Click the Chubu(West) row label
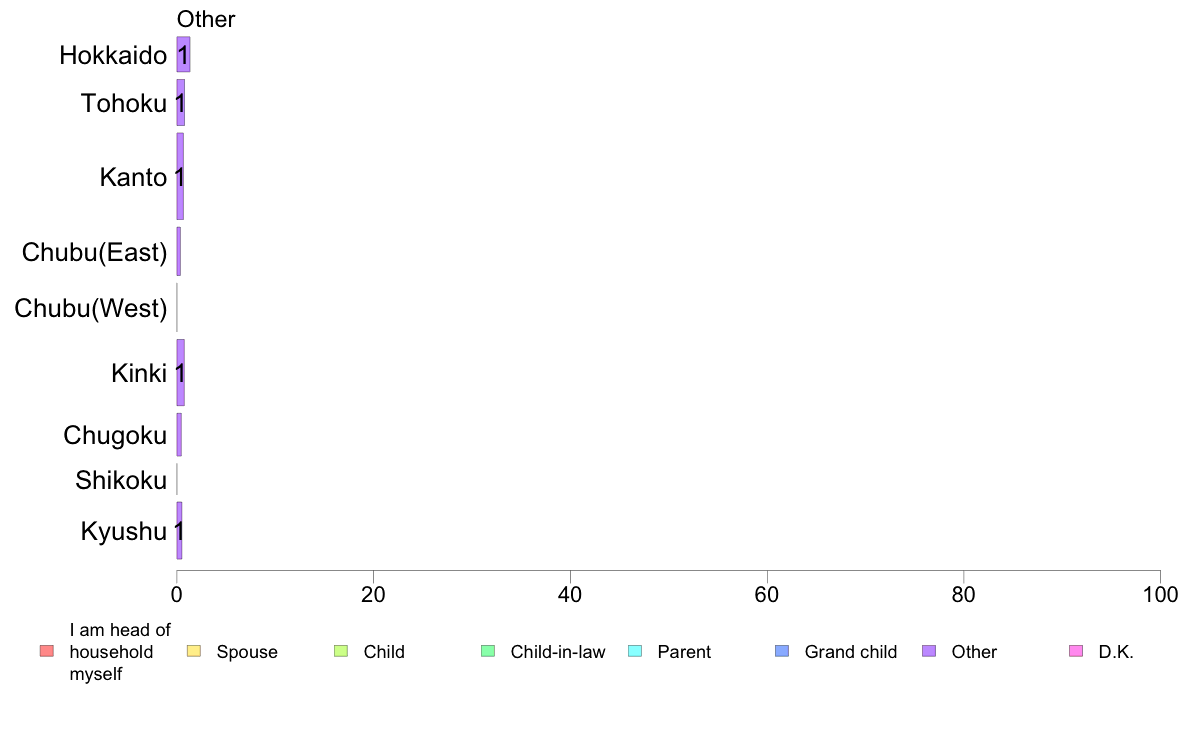This screenshot has width=1188, height=736. 91,309
